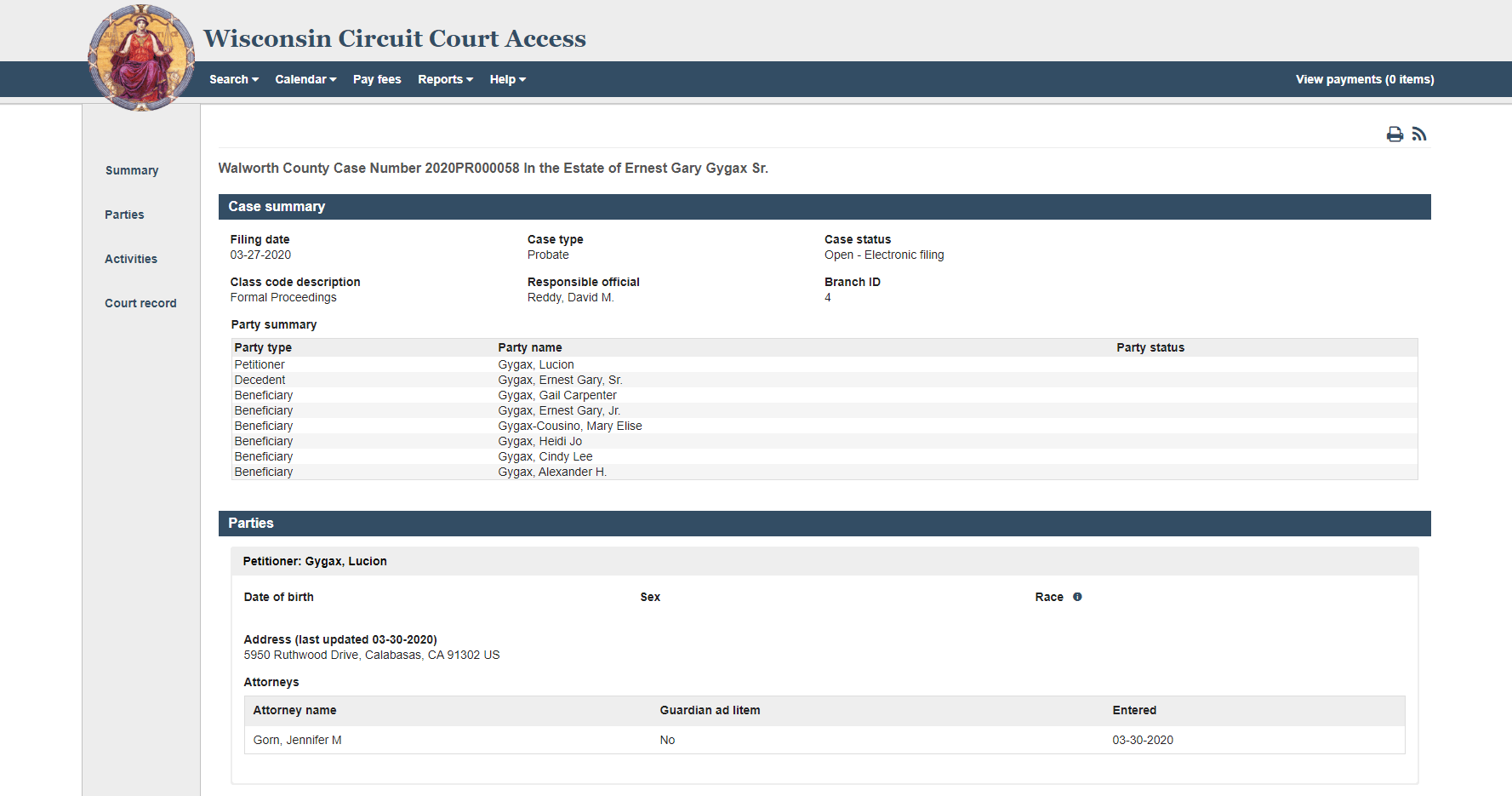Image resolution: width=1512 pixels, height=796 pixels.
Task: Click the Race info icon
Action: pos(1077,597)
